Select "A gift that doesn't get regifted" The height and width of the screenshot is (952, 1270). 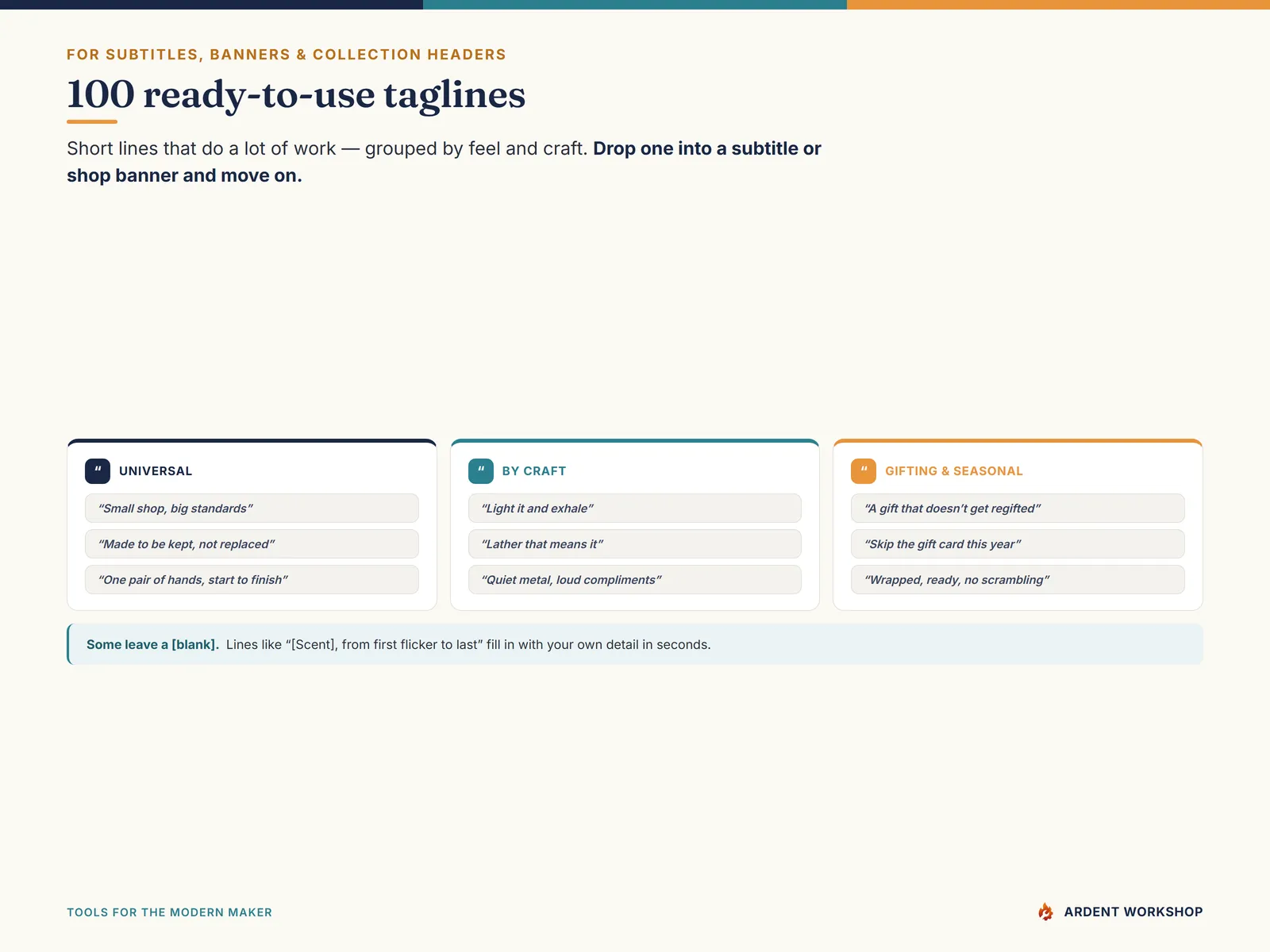click(x=1018, y=509)
